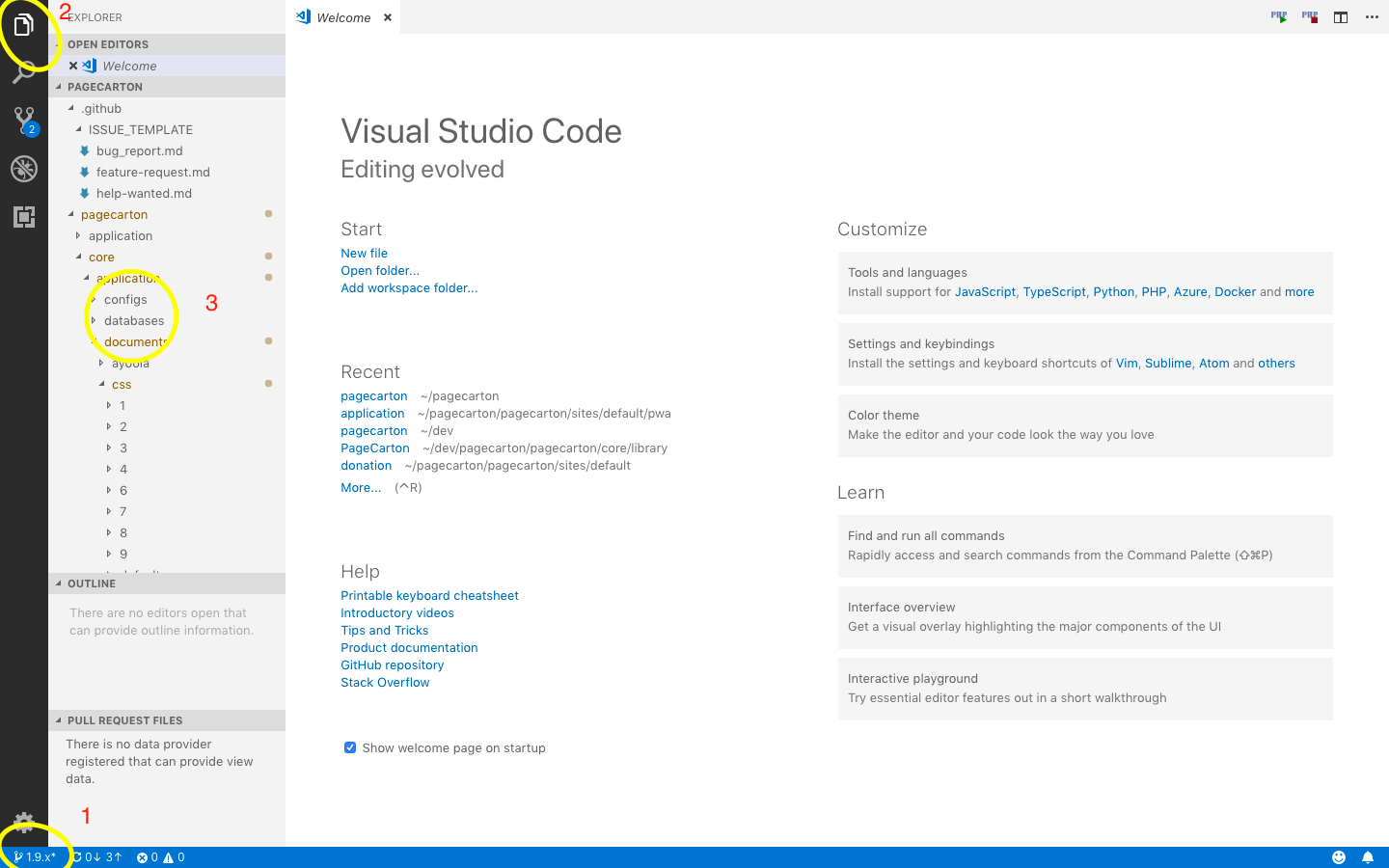1389x868 pixels.
Task: Open the Extensions view
Action: (24, 217)
